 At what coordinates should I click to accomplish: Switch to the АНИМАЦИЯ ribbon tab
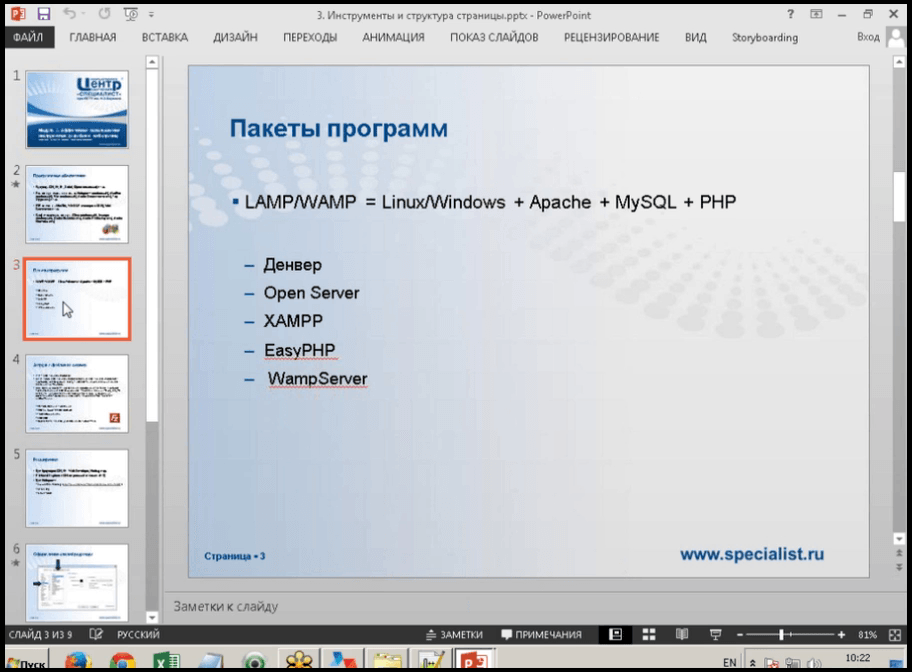393,37
